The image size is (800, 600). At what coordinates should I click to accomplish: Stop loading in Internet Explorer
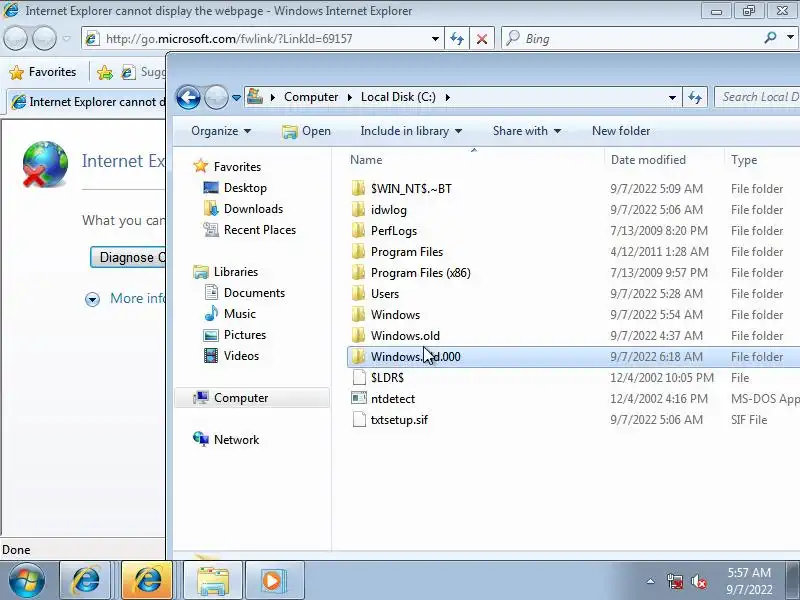coord(482,39)
